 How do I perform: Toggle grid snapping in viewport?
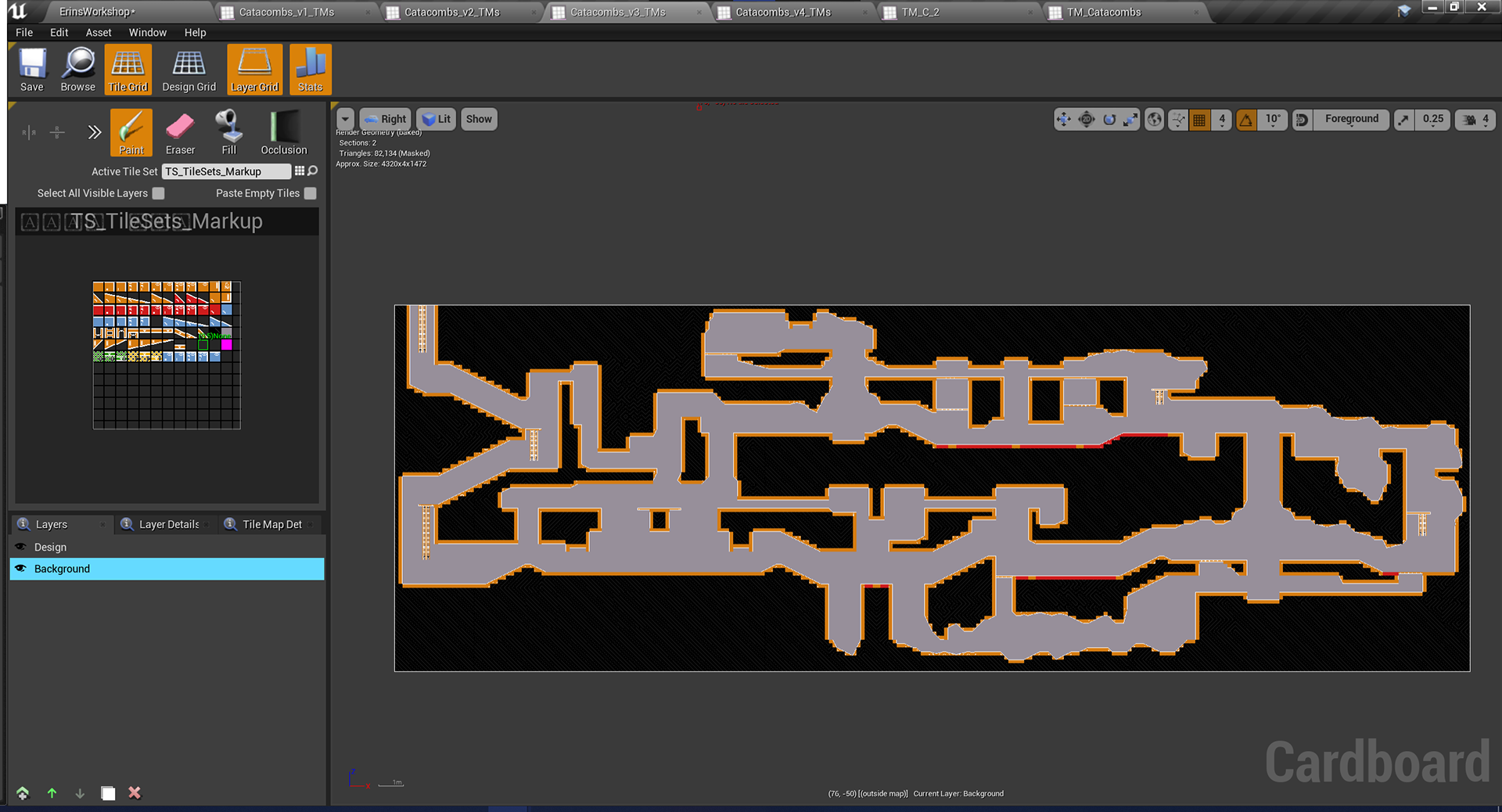(1199, 120)
